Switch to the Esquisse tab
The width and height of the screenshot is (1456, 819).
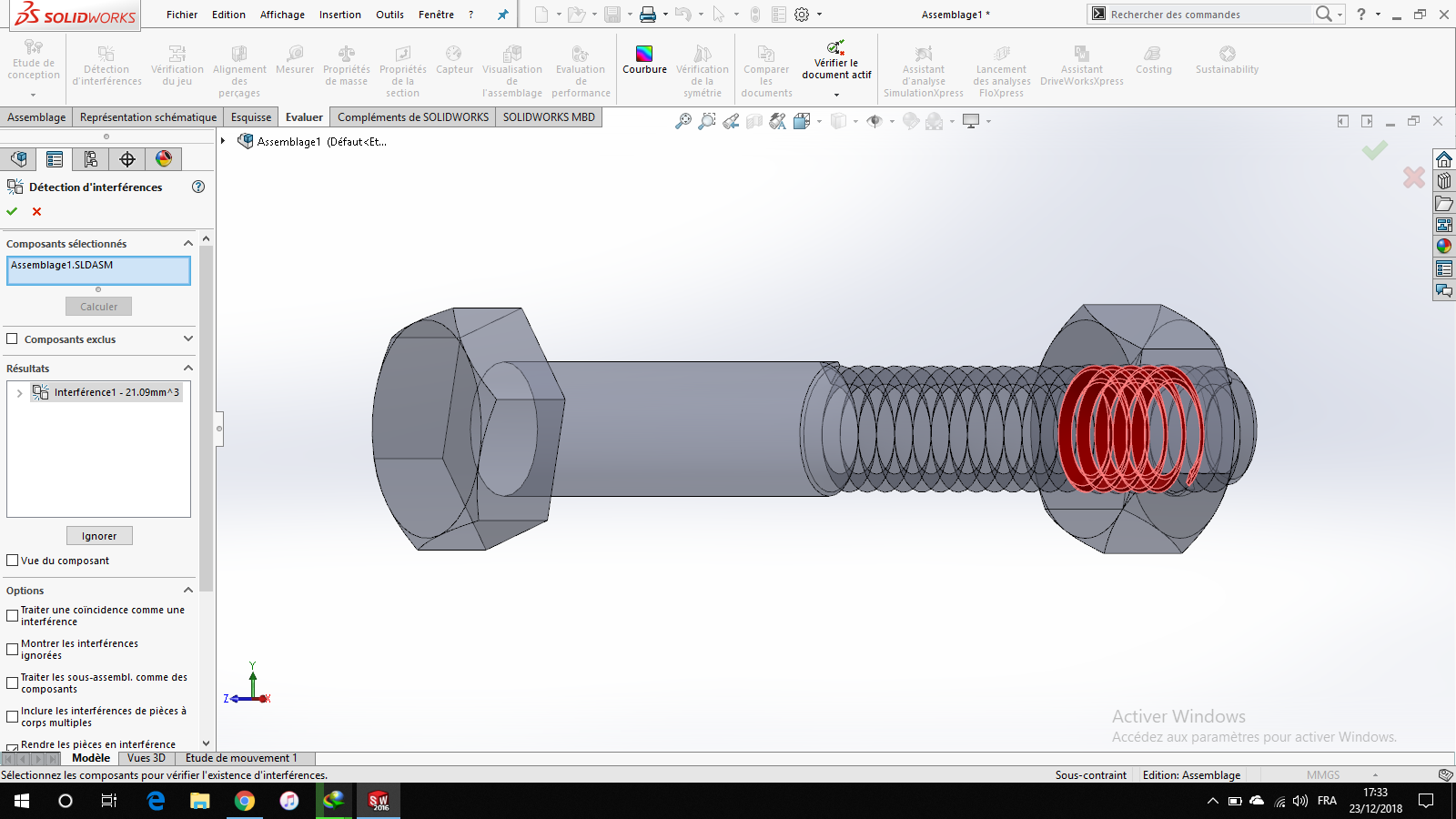250,116
